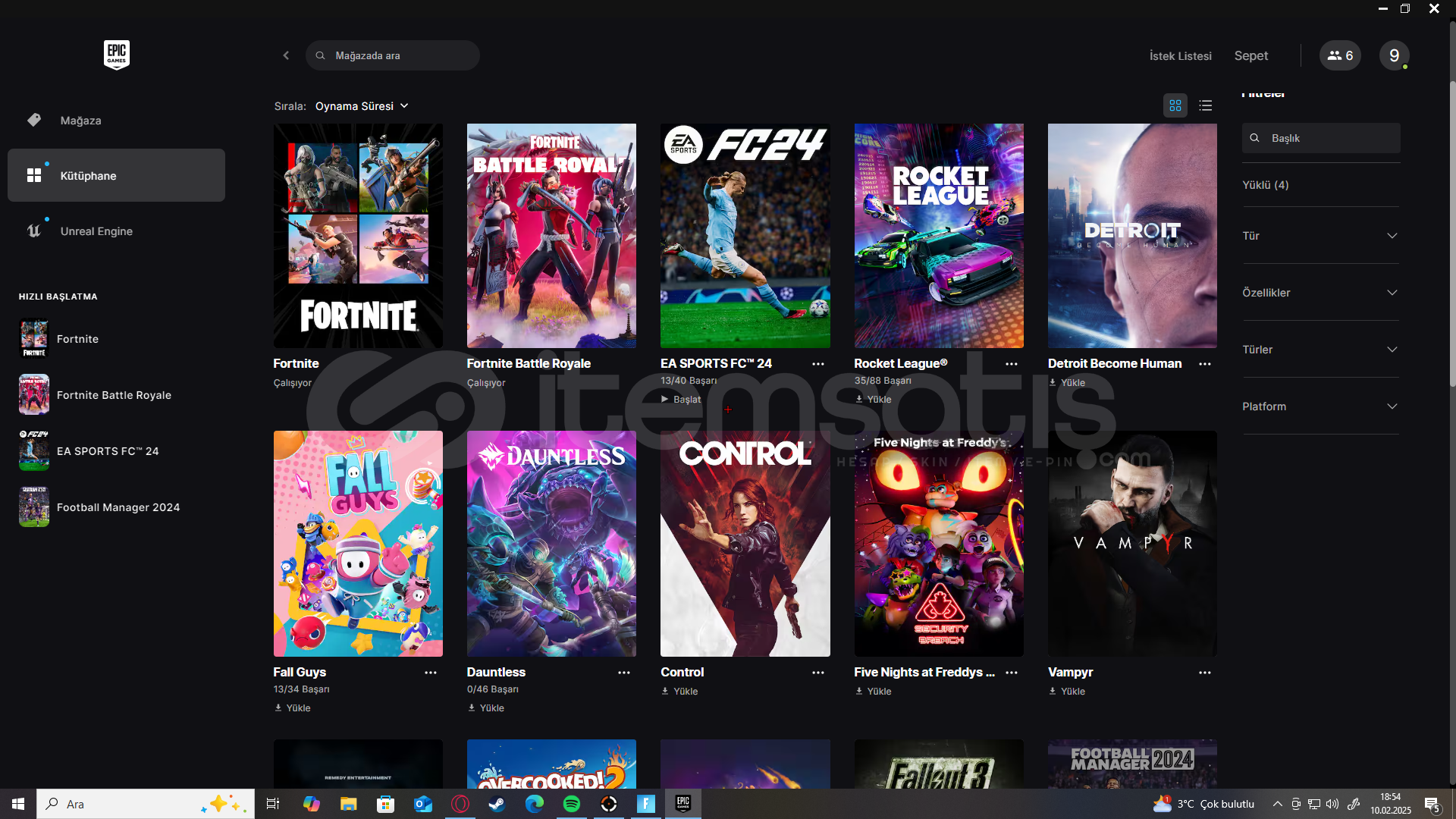Open the Windows Start menu

tap(18, 804)
